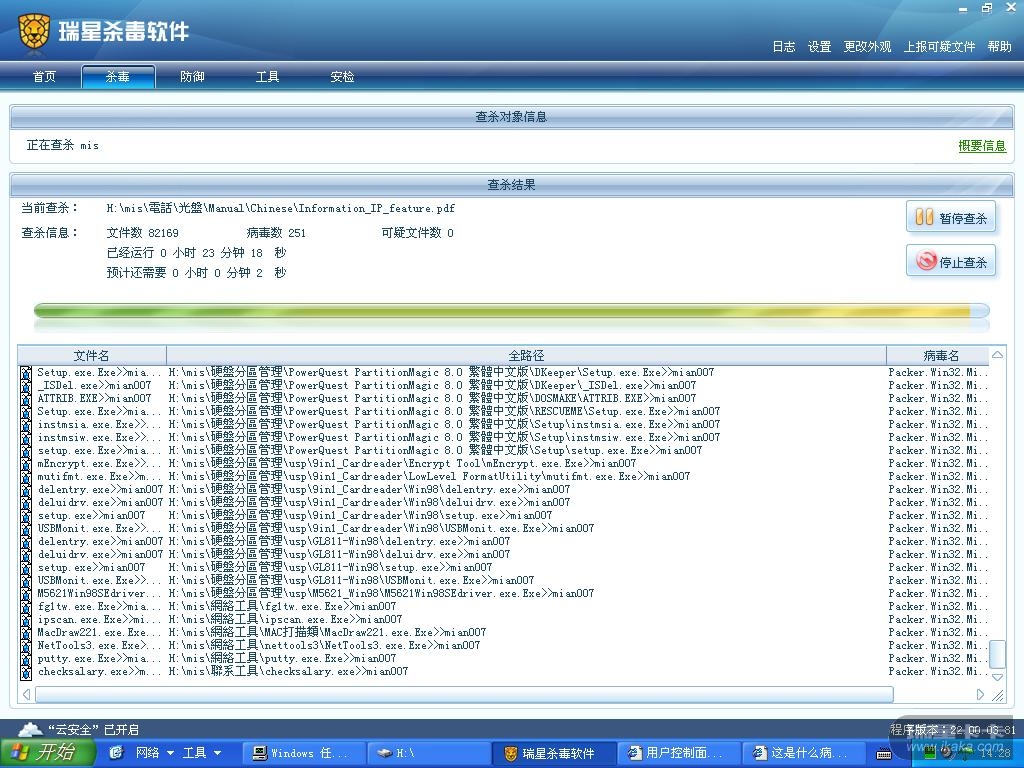The height and width of the screenshot is (768, 1024).
Task: Expand the 网络 taskbar dropdown
Action: [170, 753]
